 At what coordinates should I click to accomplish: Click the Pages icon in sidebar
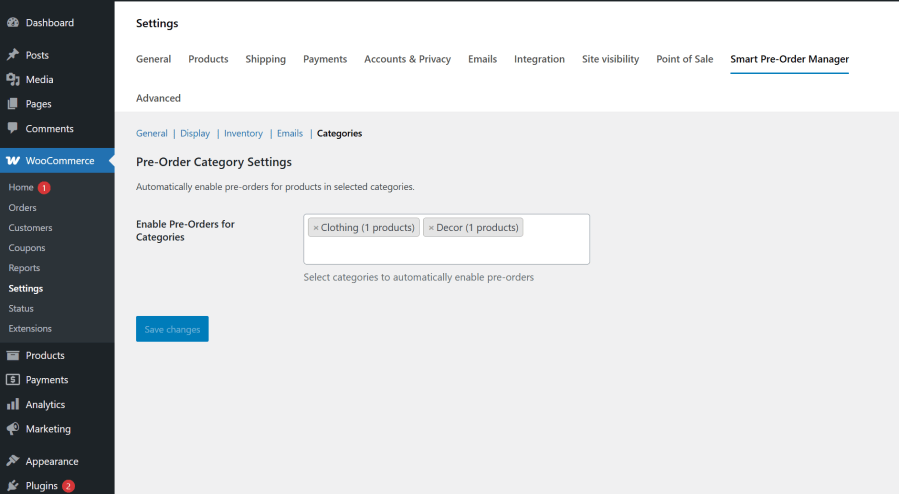(x=13, y=104)
